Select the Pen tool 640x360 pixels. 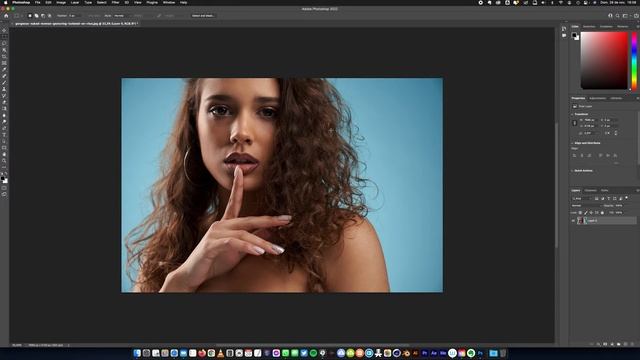[x=4, y=128]
